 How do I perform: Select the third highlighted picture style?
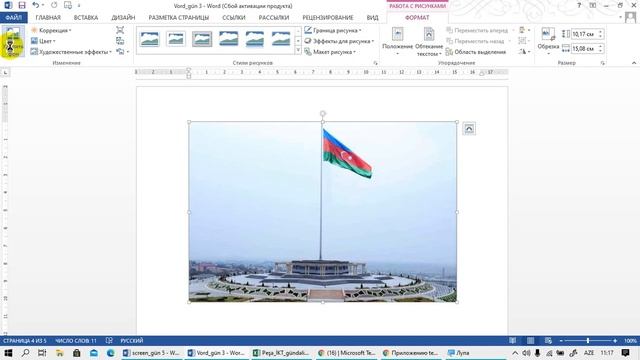tap(202, 39)
